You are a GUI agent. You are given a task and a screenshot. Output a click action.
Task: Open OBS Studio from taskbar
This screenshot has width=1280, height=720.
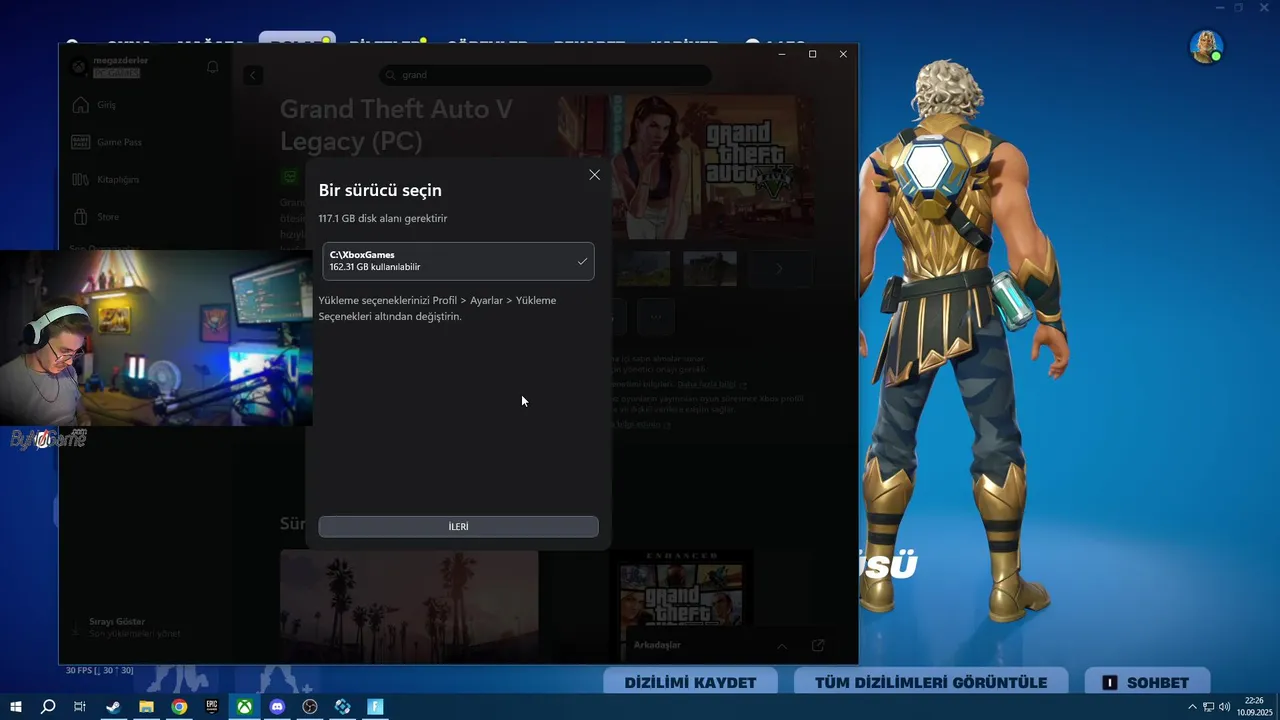[x=310, y=707]
